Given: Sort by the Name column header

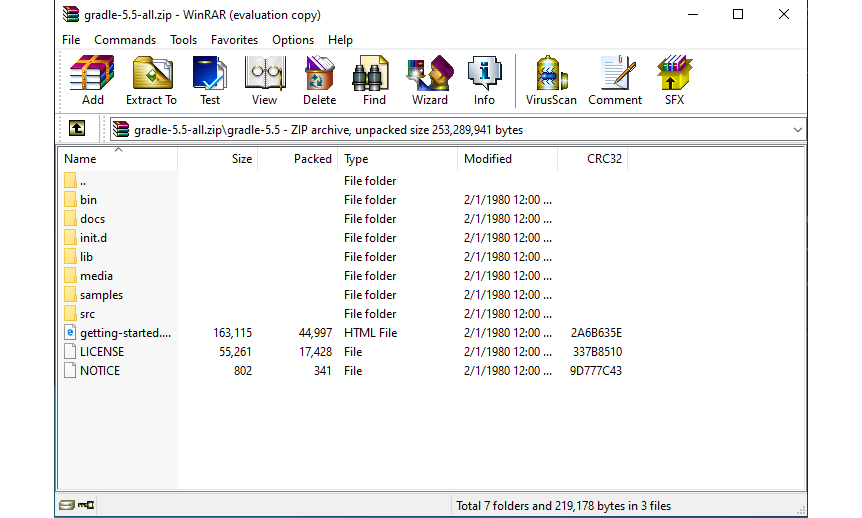Looking at the screenshot, I should [x=117, y=159].
